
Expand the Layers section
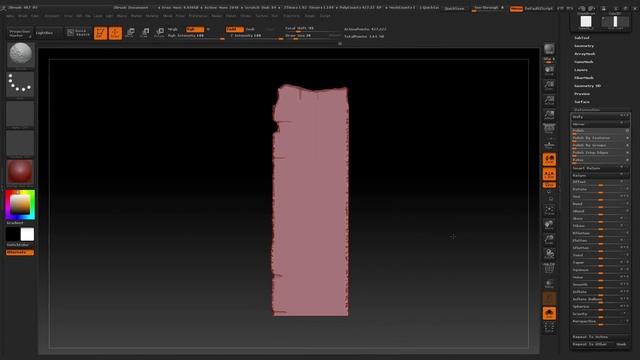[x=581, y=70]
